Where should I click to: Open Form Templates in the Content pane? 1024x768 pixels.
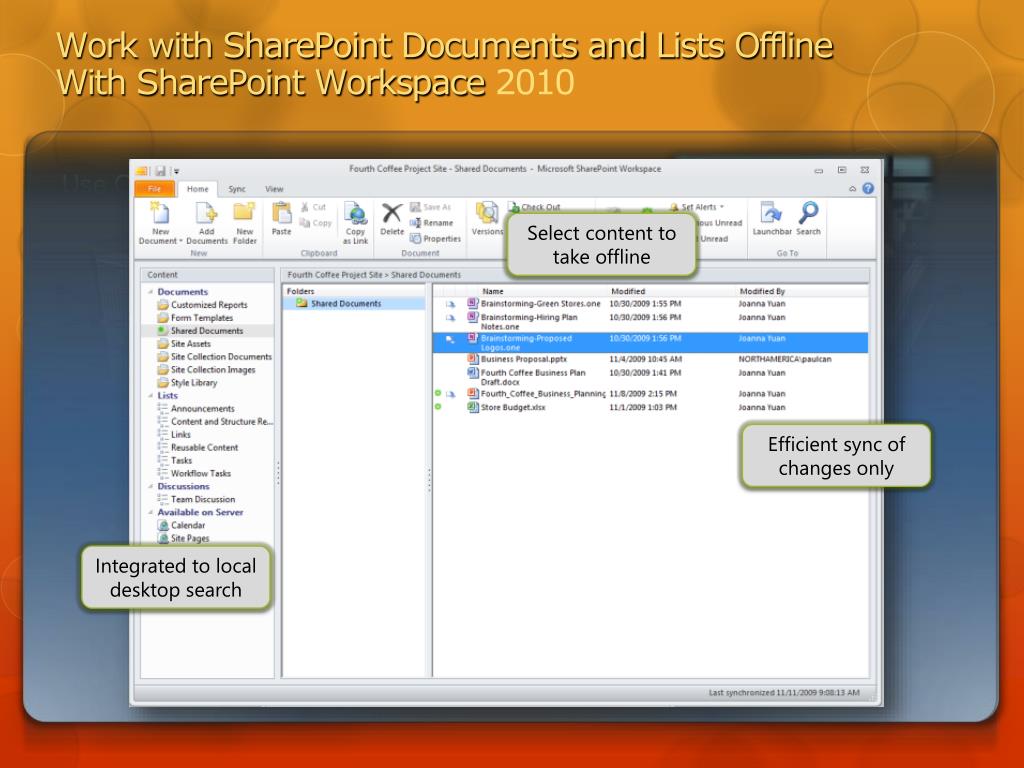point(202,318)
